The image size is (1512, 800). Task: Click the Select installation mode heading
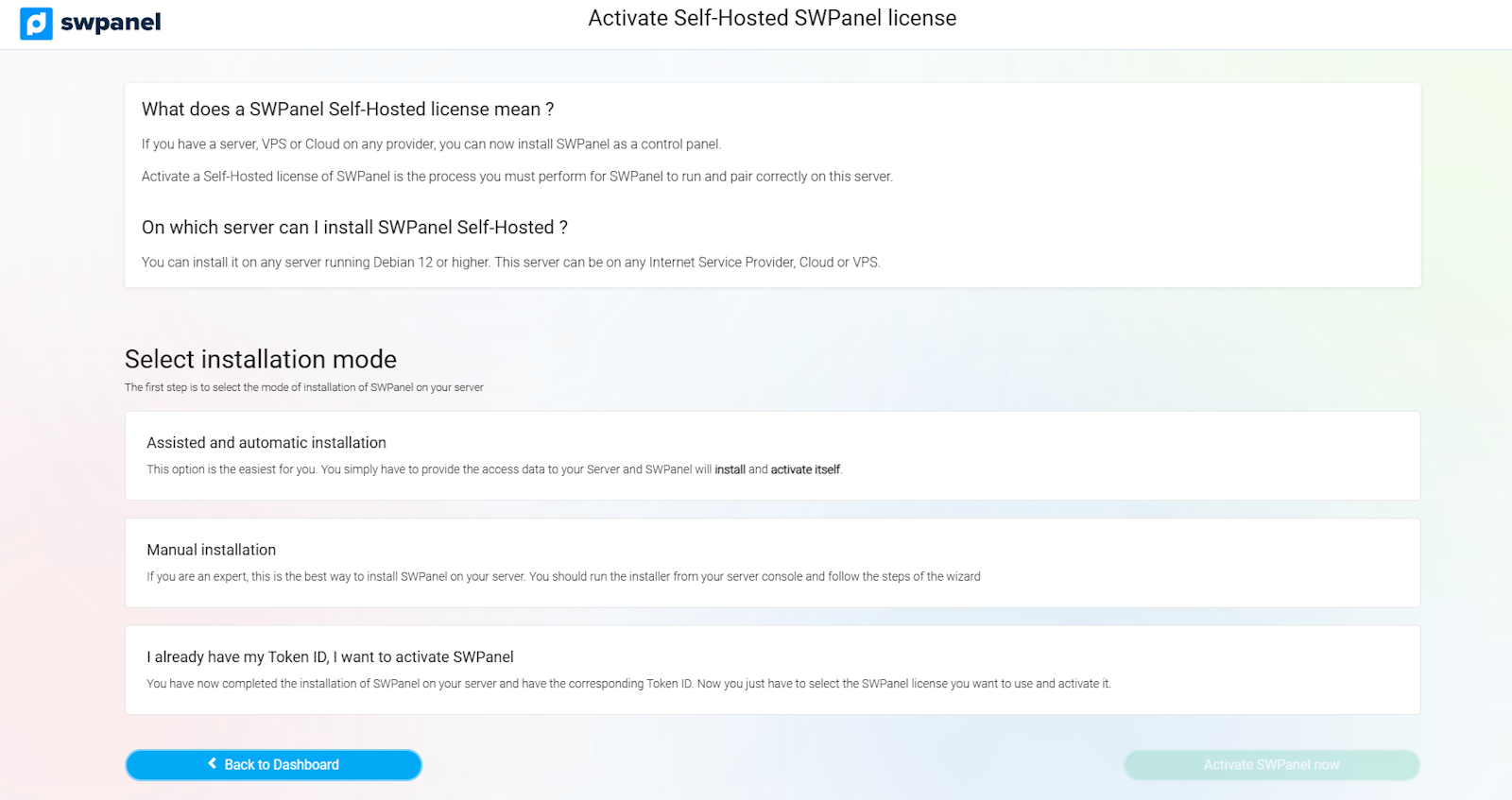click(x=261, y=359)
